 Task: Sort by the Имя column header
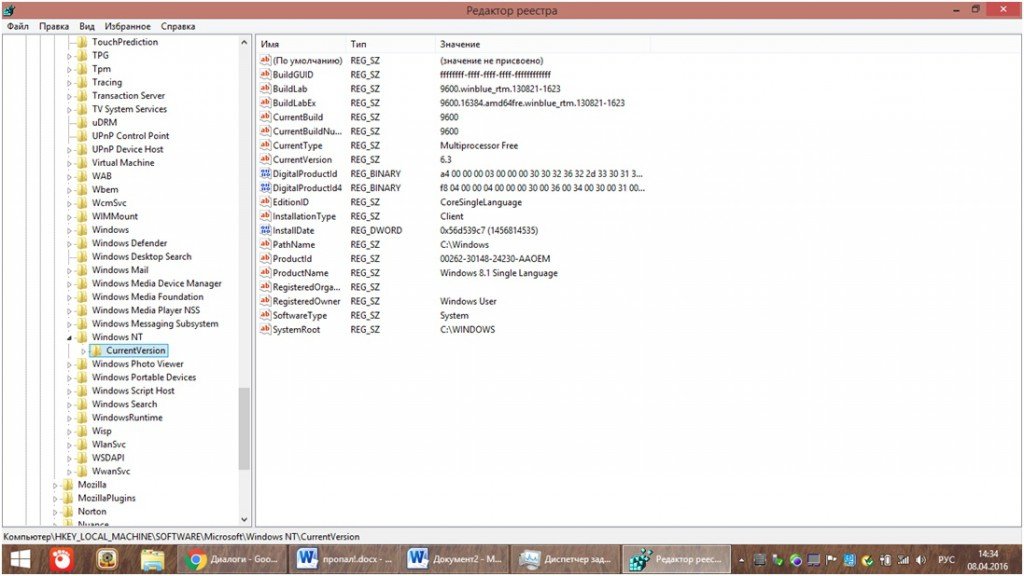coord(301,44)
